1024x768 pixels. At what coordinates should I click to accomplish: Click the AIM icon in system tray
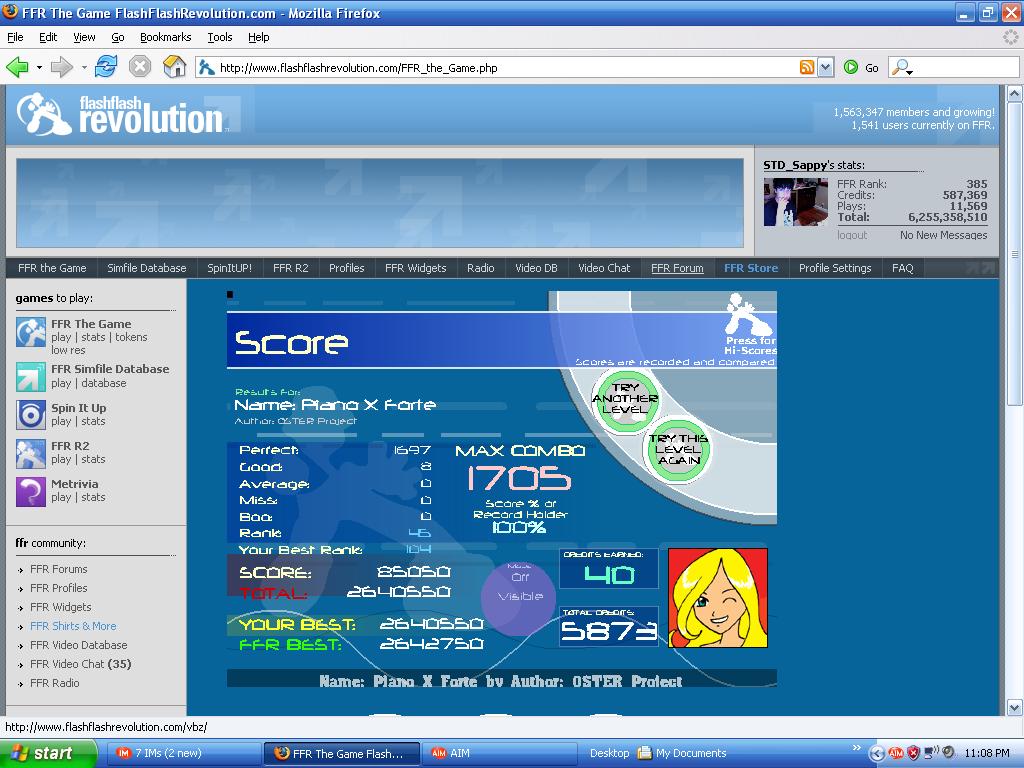[895, 753]
